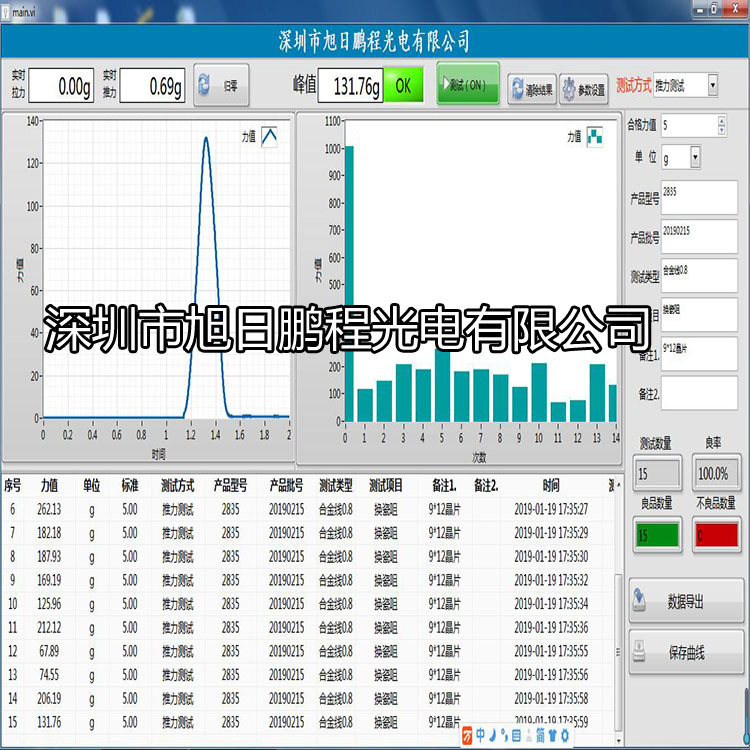Screen dimensions: 750x750
Task: Click the timestamp 2019-01-19 17:35:55
Action: click(551, 651)
